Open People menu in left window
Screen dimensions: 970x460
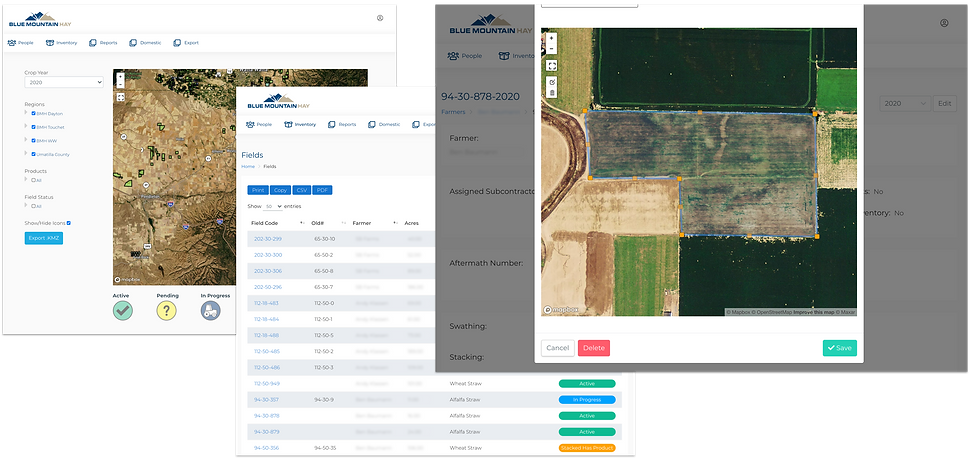point(20,43)
